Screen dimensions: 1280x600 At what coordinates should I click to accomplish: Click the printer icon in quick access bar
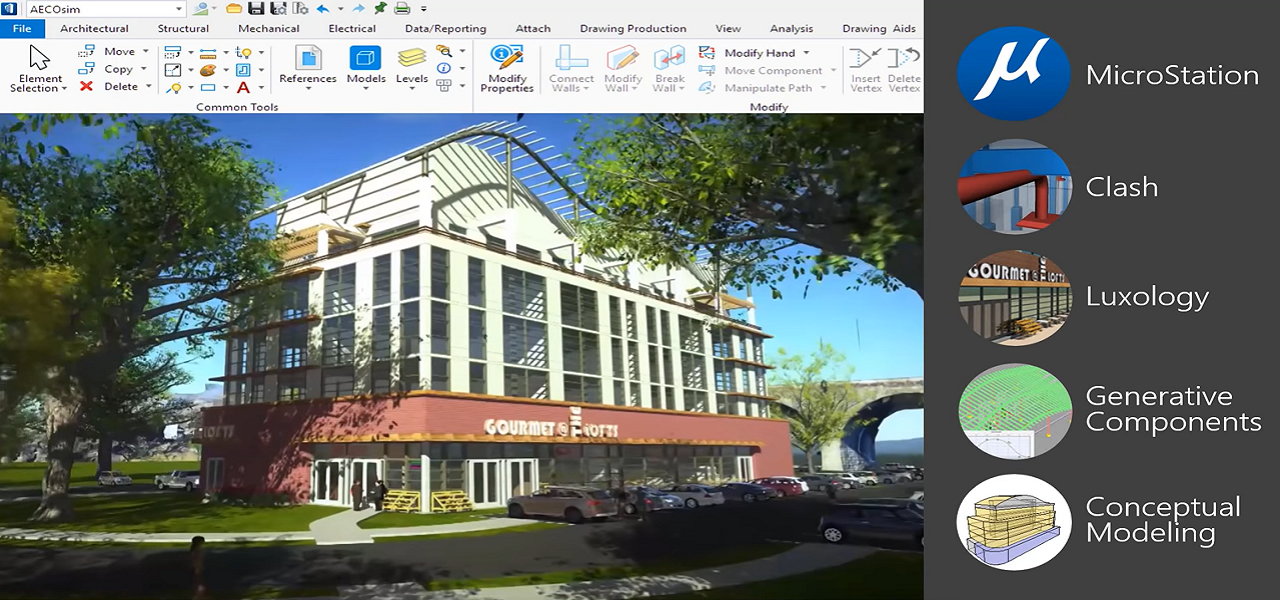402,9
